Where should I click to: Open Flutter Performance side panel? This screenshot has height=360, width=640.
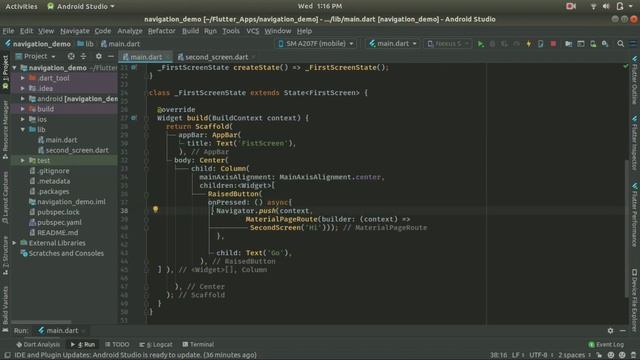click(635, 215)
